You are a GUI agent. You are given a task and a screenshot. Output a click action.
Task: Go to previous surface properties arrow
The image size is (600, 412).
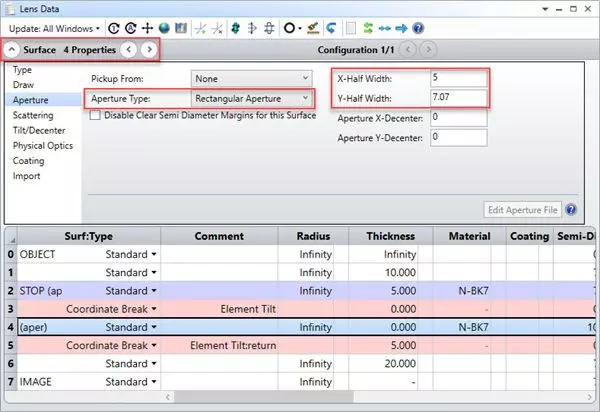(128, 49)
